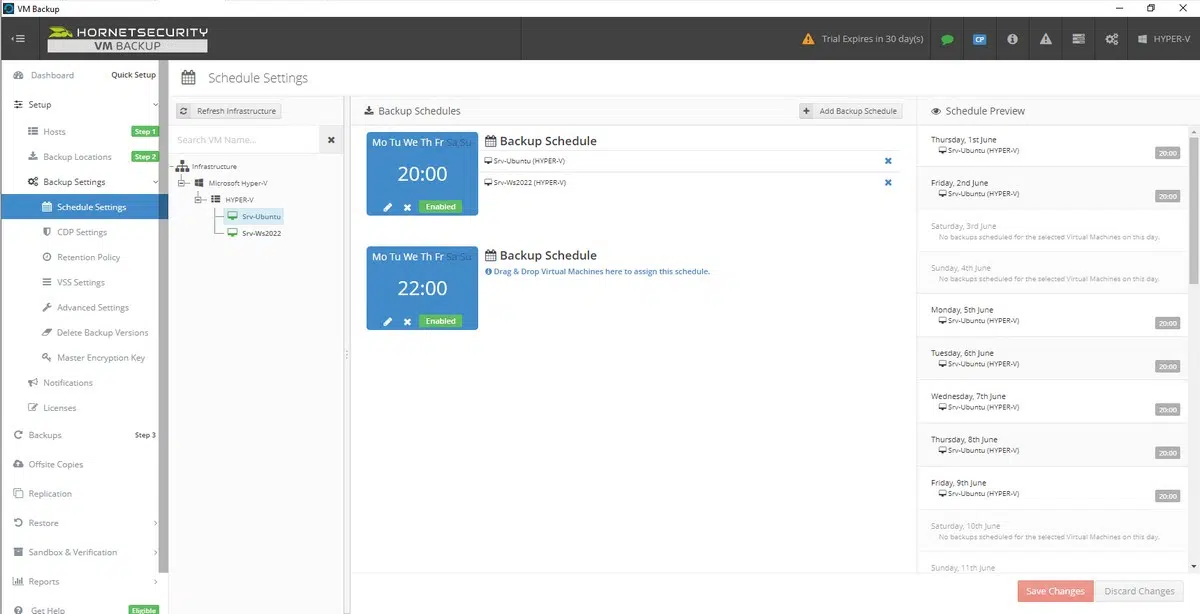Click the Trial Expires in 30 day(s) notice
This screenshot has height=614, width=1200.
864,39
